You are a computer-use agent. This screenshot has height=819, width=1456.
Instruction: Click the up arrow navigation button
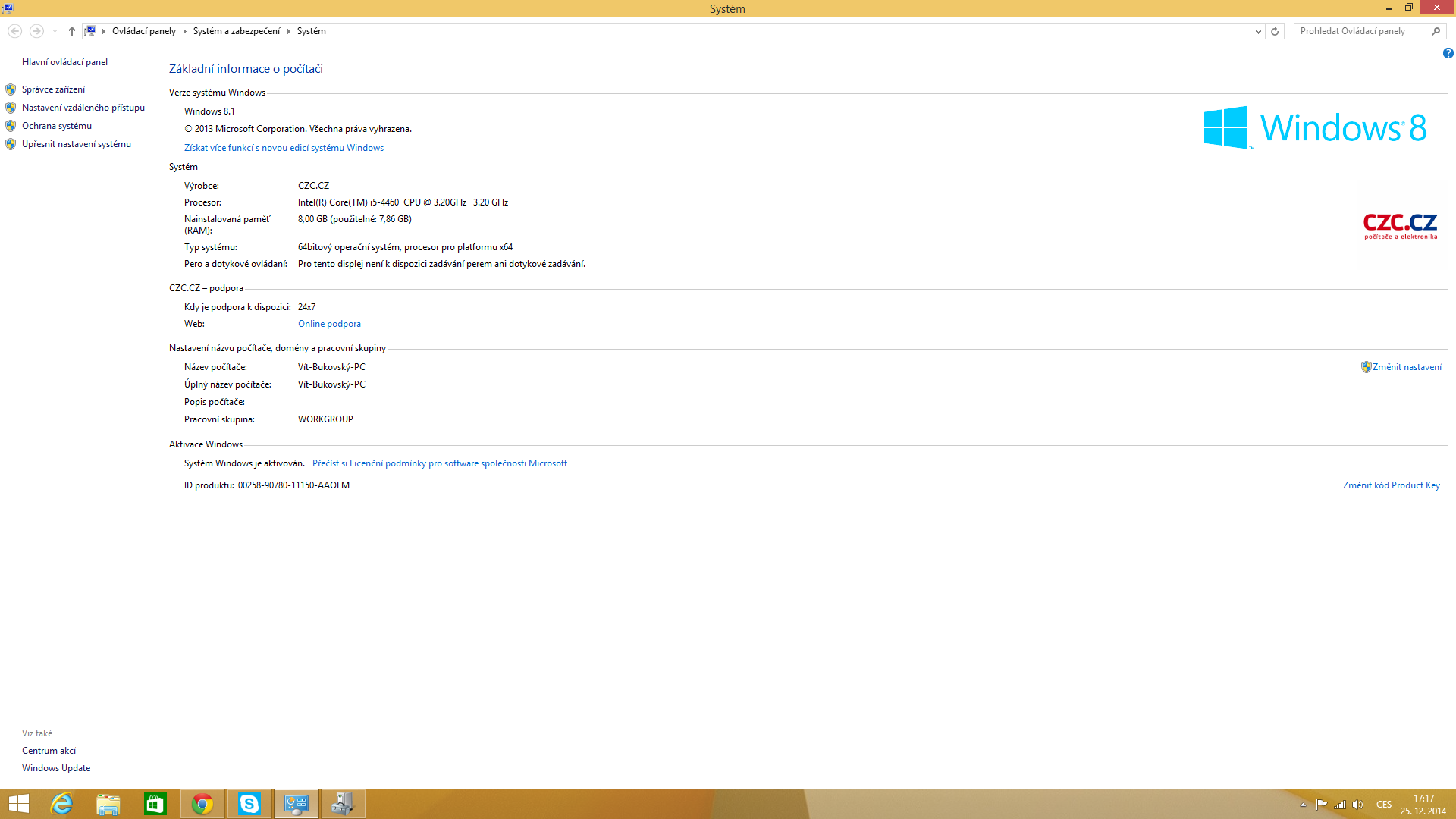pos(72,31)
